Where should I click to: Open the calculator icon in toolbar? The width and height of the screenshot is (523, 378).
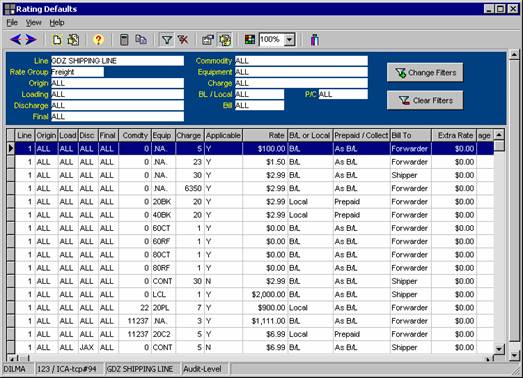(x=124, y=40)
